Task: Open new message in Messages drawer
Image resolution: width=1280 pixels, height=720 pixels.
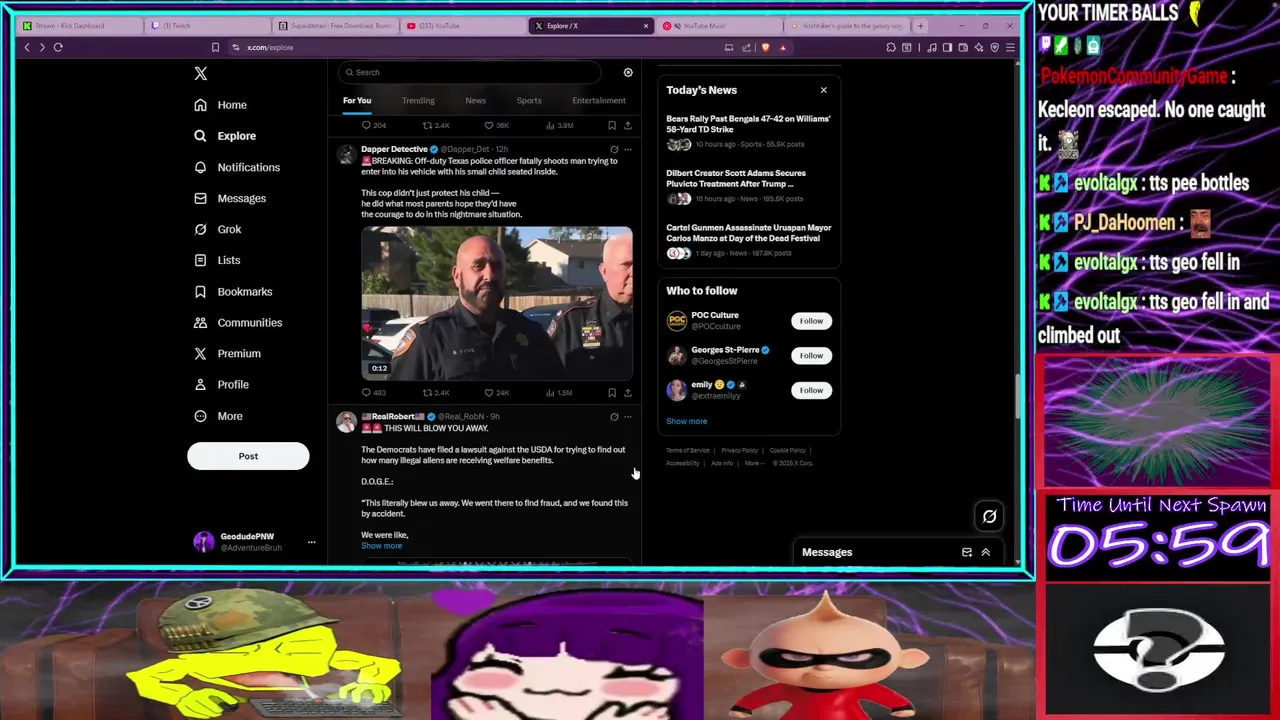Action: 967,552
